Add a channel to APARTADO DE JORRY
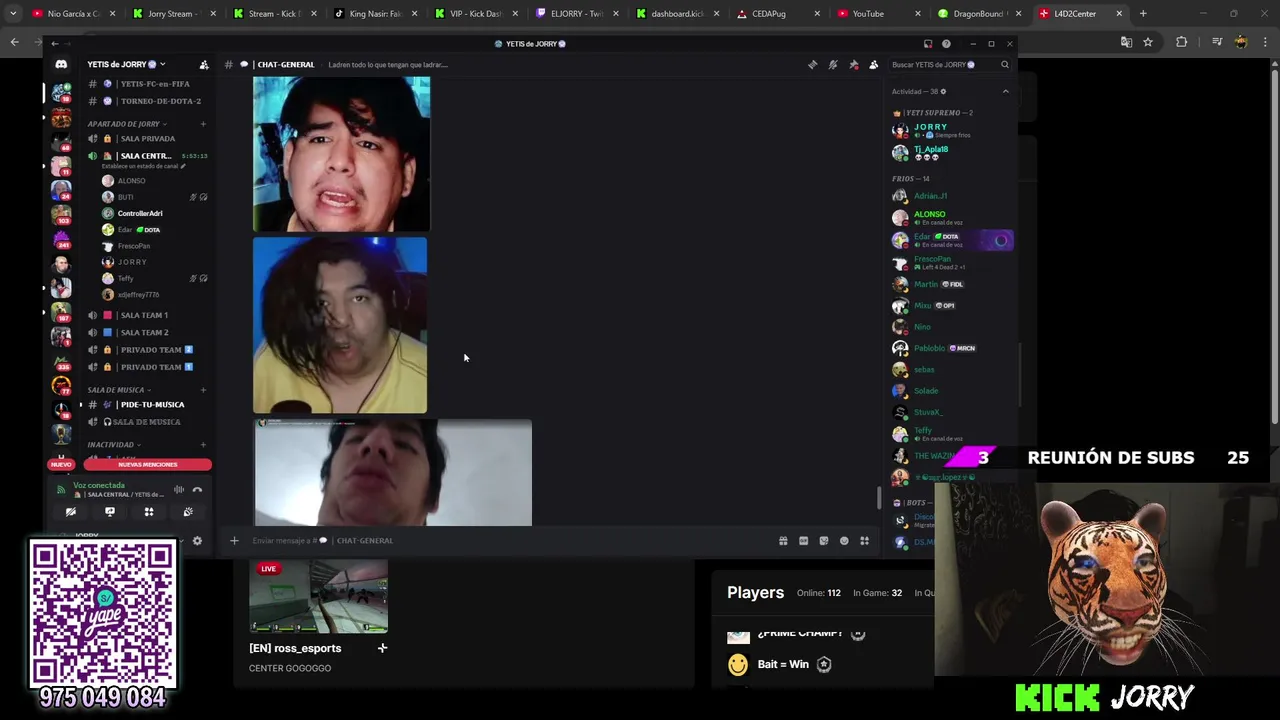 [203, 124]
